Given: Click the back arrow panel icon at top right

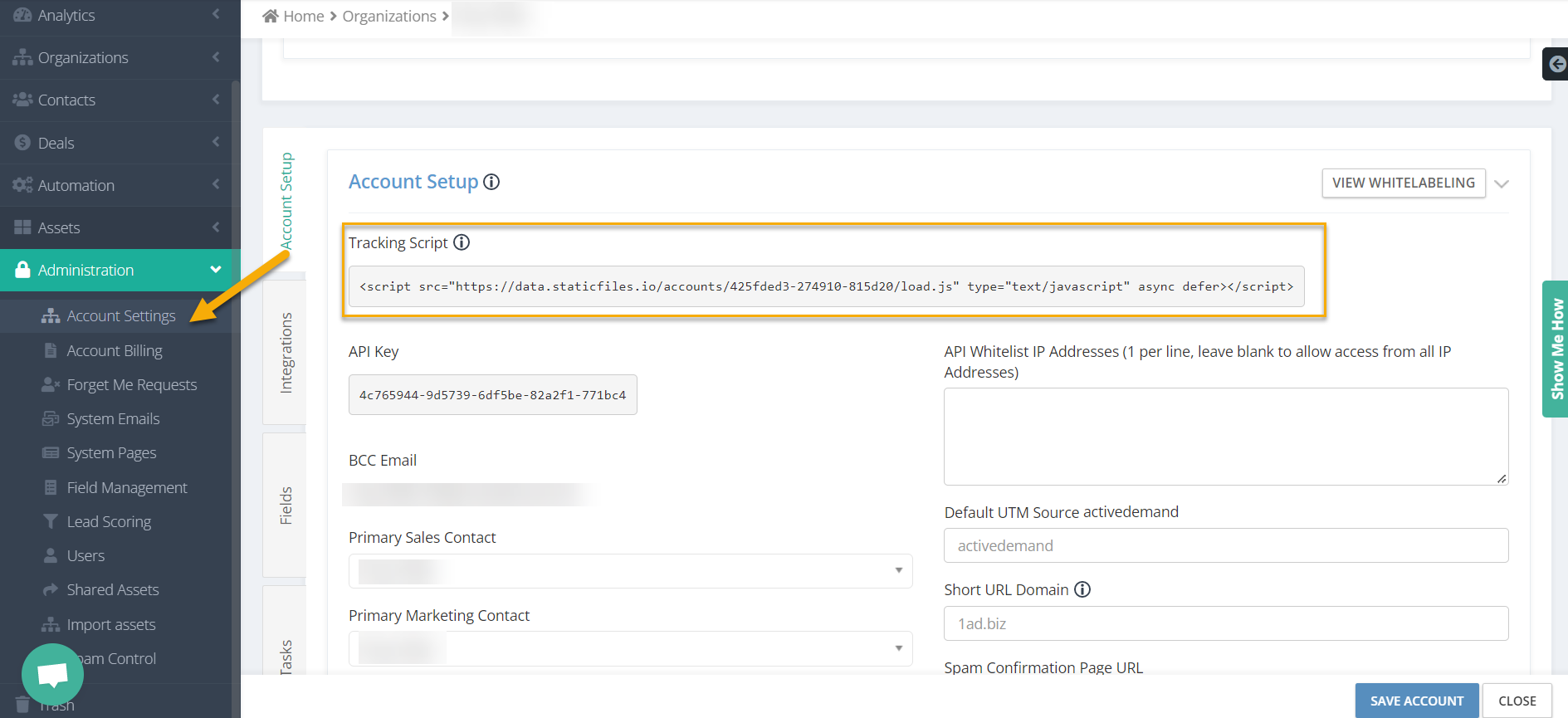Looking at the screenshot, I should [1556, 64].
